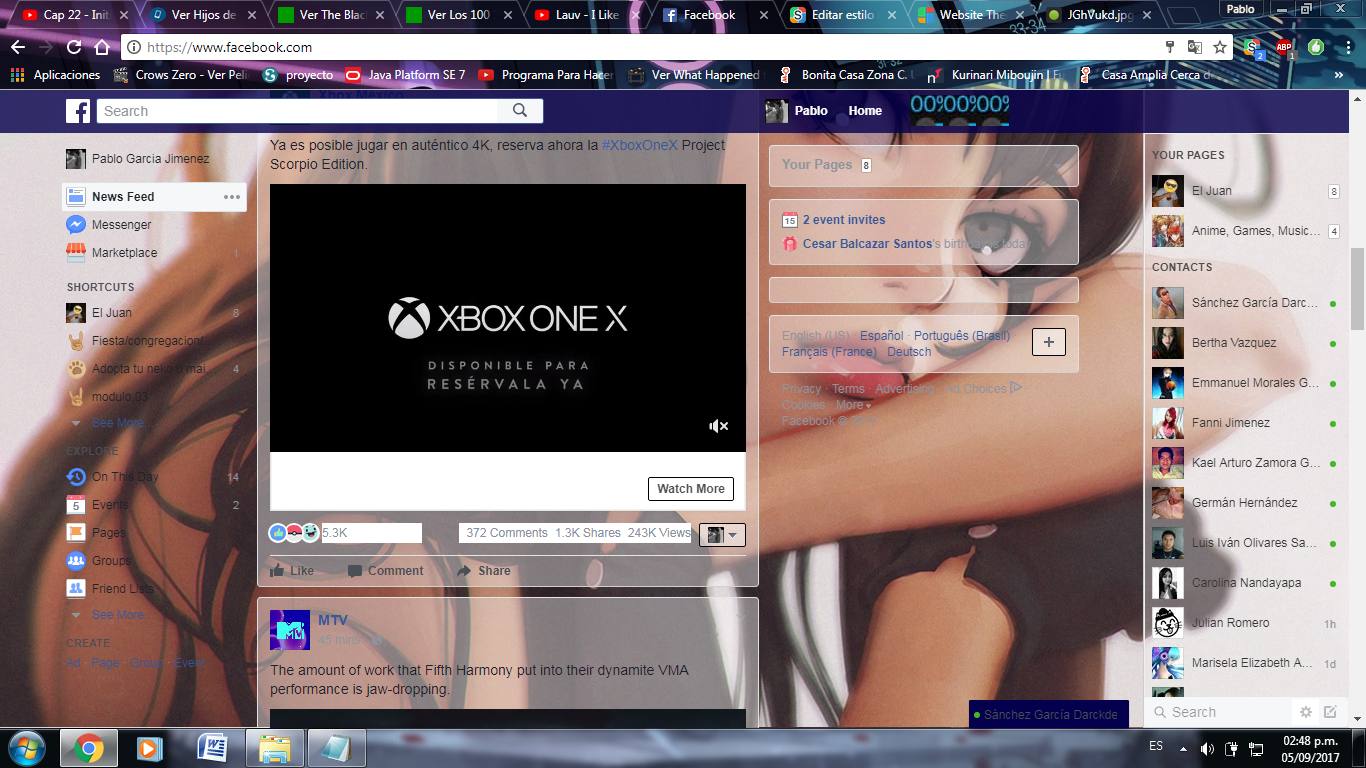Go to the browser home page
Viewport: 1366px width, 768px height.
tap(102, 47)
